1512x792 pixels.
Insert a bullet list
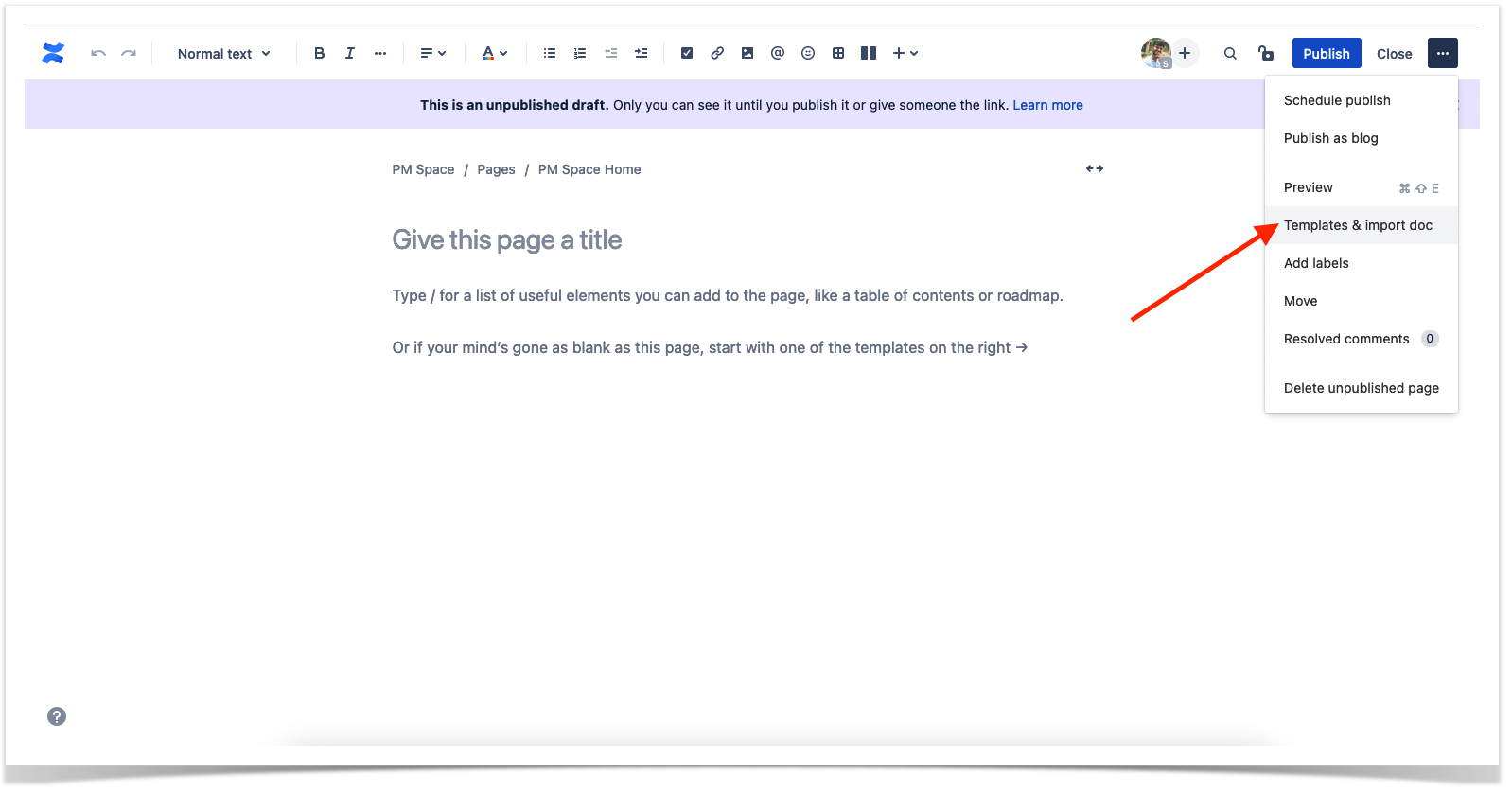pyautogui.click(x=550, y=53)
